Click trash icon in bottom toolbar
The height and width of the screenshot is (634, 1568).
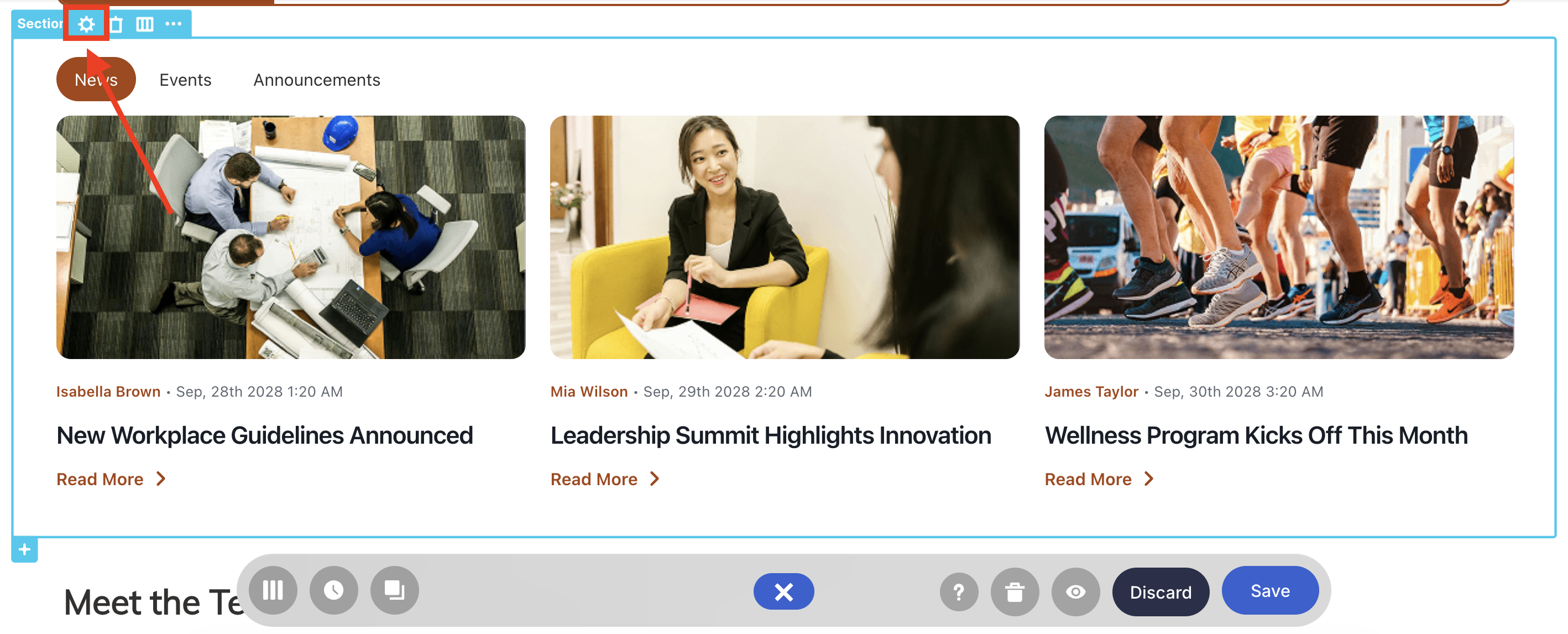point(1015,591)
